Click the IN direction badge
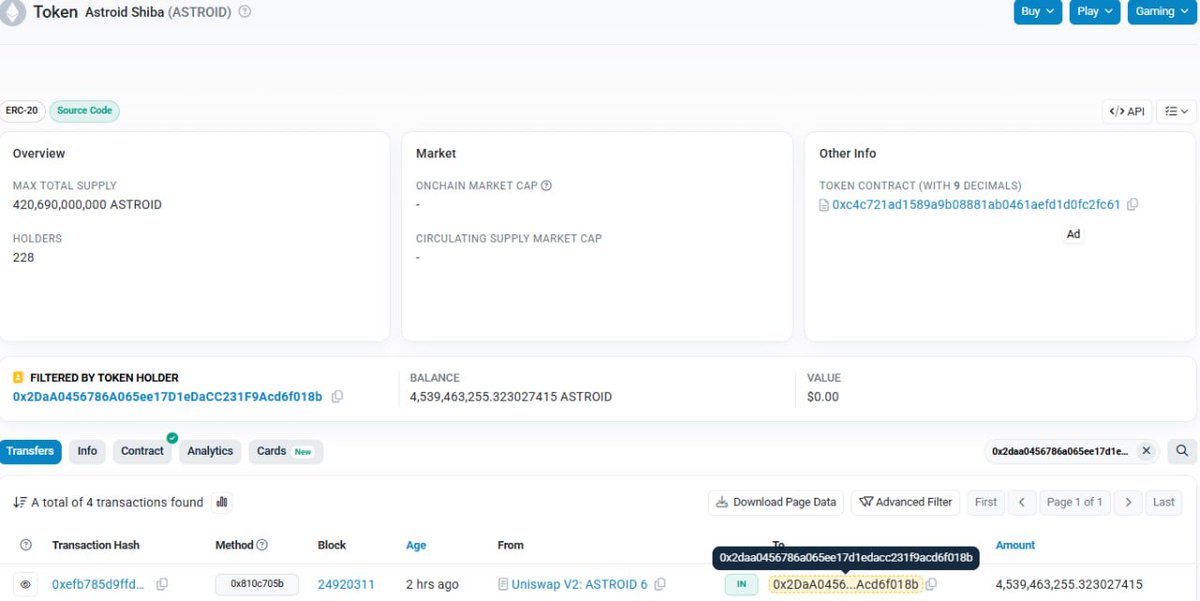 741,584
